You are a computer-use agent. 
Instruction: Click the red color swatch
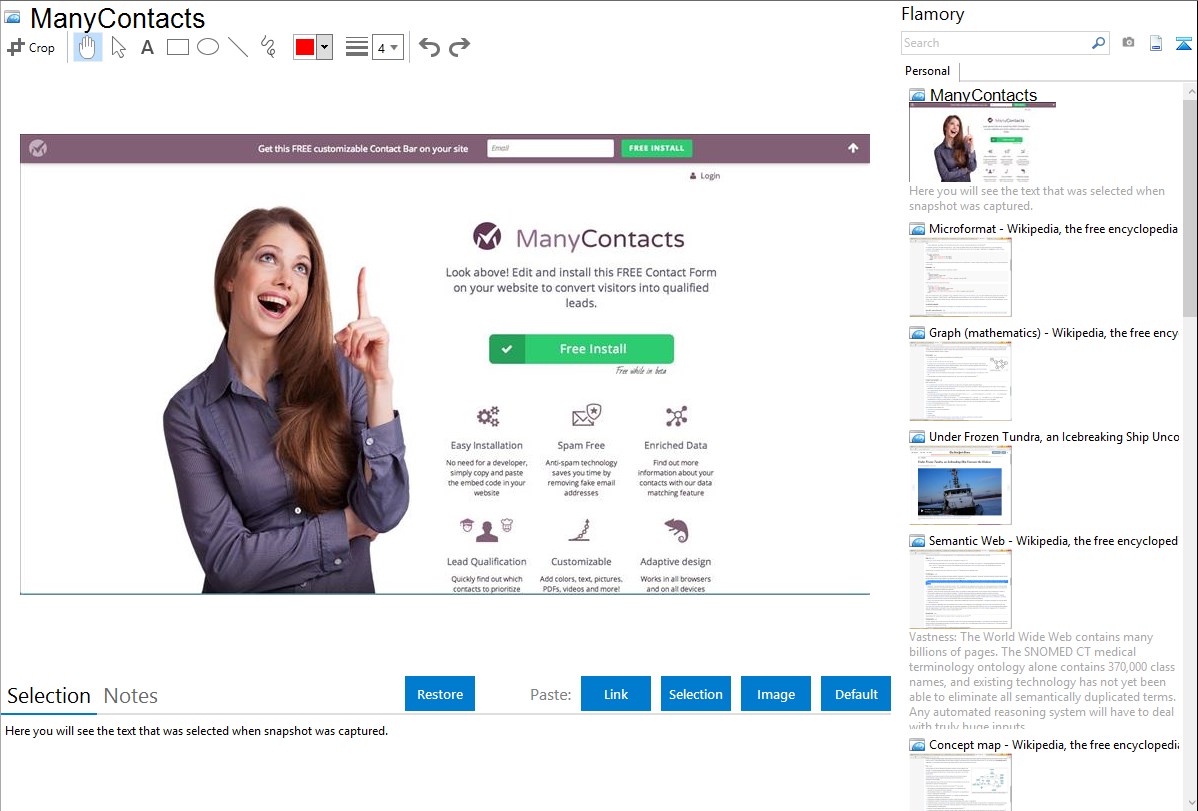coord(305,47)
